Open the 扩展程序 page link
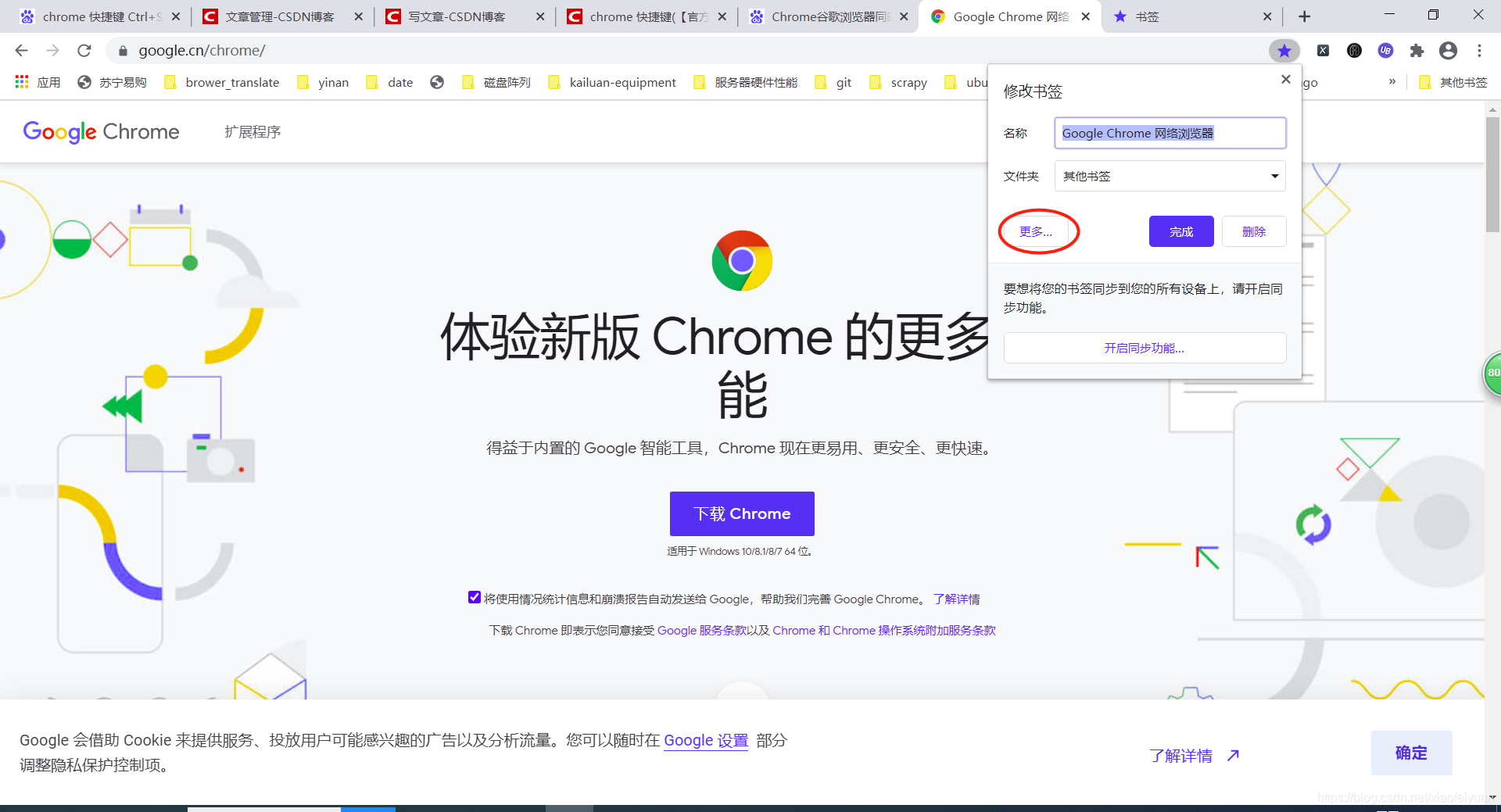Screen dimensions: 1501x812 coord(253,132)
